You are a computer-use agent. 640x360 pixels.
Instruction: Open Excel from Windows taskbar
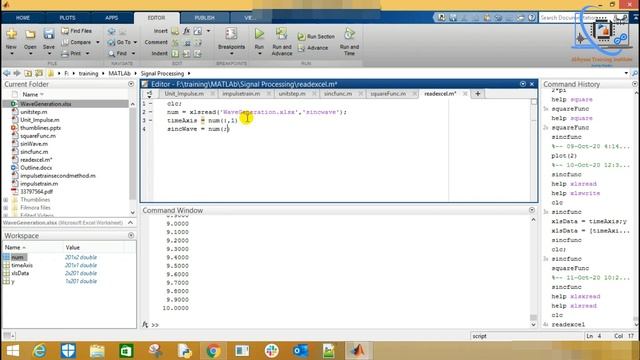coord(126,351)
